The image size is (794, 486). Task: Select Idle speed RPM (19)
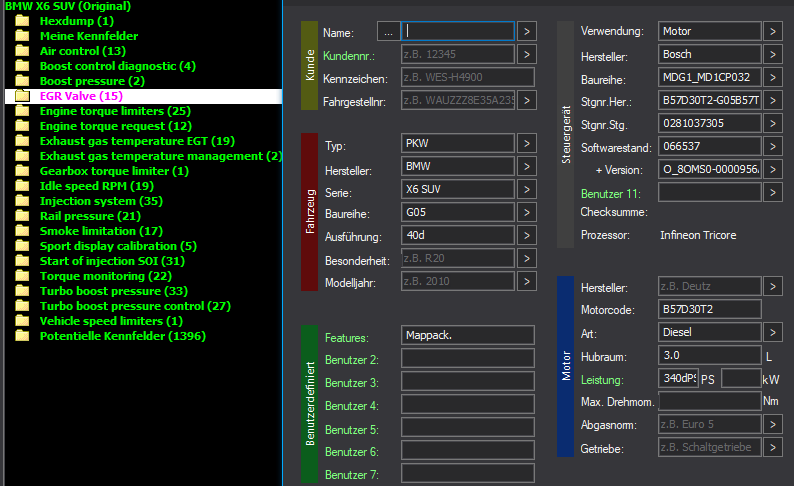[97, 186]
